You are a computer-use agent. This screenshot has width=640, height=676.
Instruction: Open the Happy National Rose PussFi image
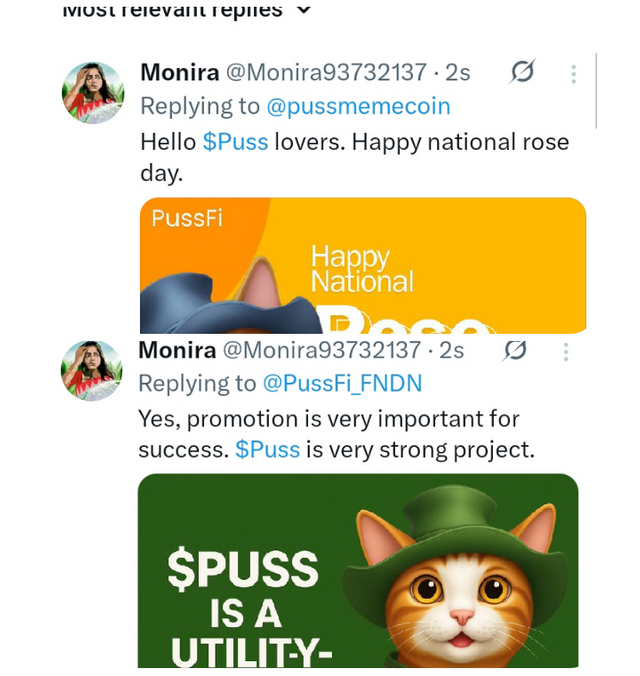tap(362, 265)
